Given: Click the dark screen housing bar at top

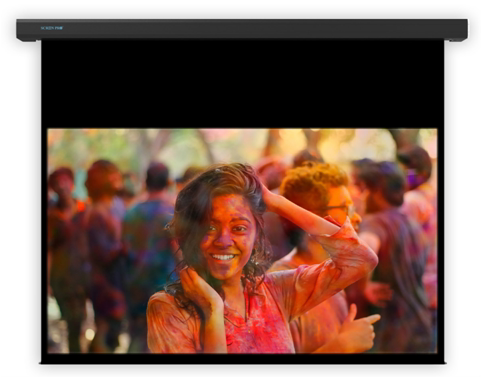Looking at the screenshot, I should (x=242, y=29).
